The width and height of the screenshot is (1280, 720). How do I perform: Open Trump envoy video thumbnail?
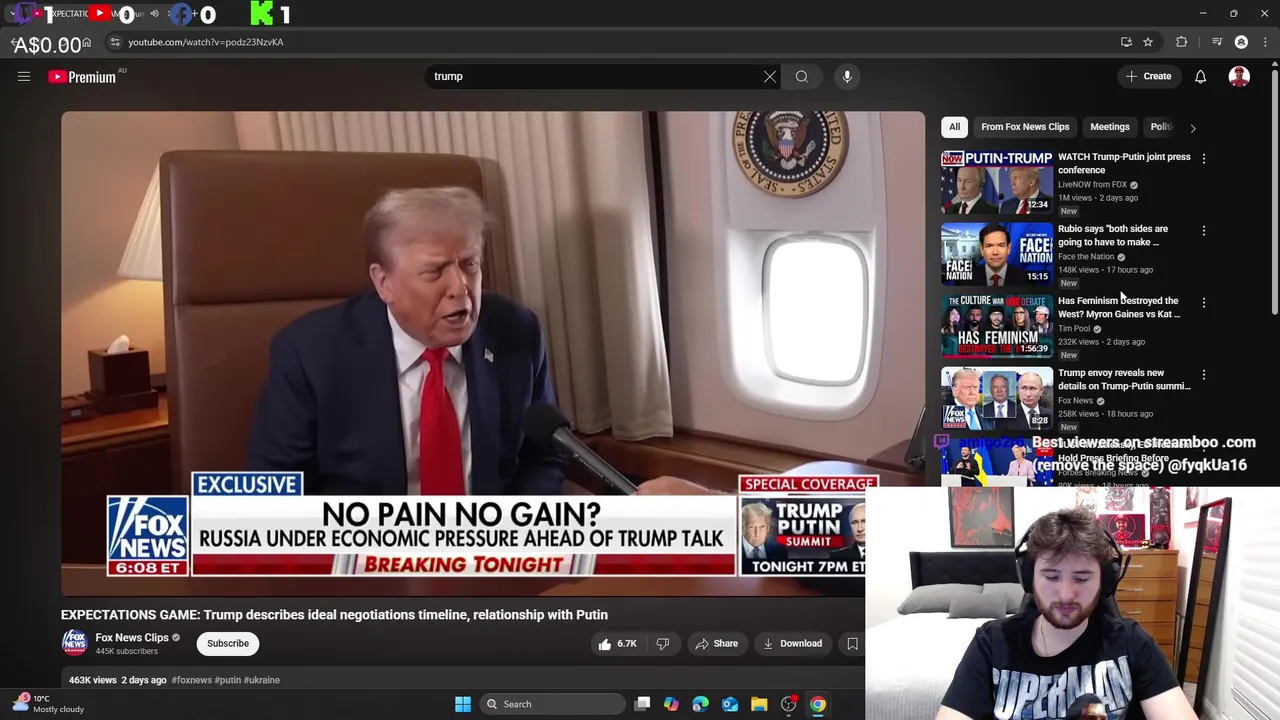[x=996, y=398]
